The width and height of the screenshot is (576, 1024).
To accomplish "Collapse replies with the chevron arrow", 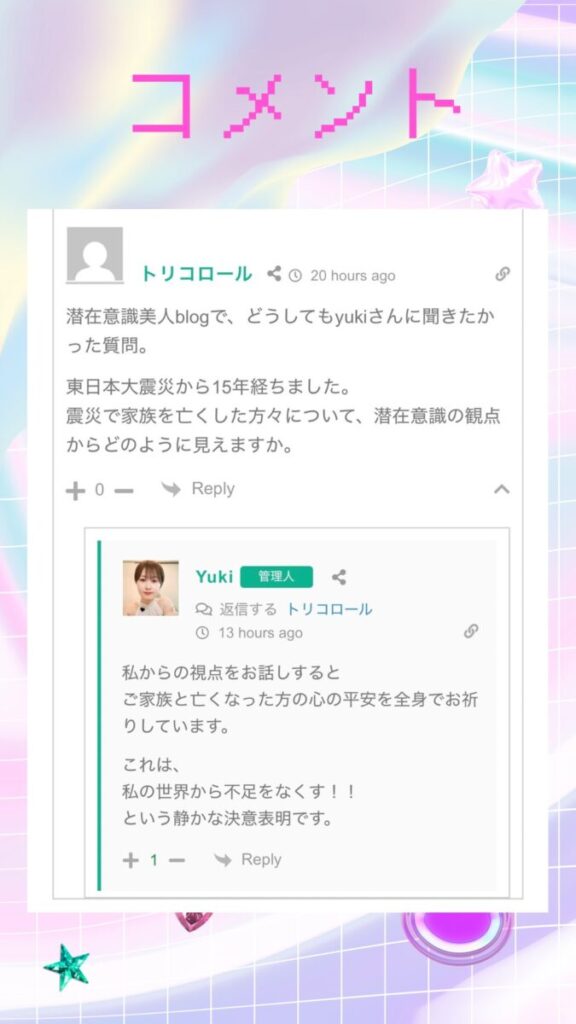I will coord(502,489).
